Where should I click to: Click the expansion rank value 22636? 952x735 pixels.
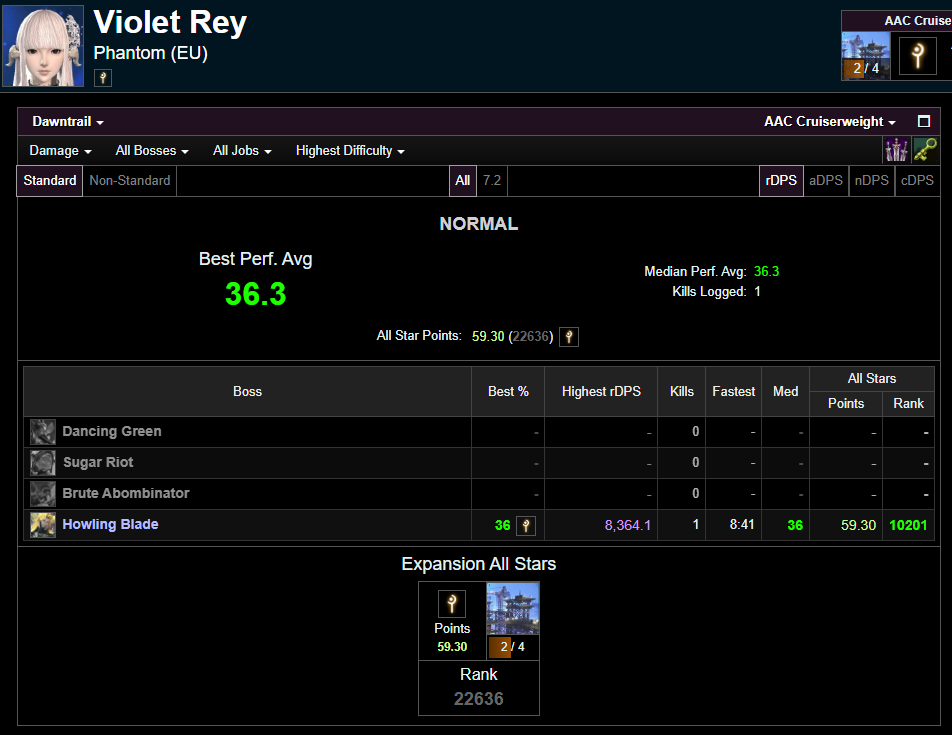[x=478, y=699]
